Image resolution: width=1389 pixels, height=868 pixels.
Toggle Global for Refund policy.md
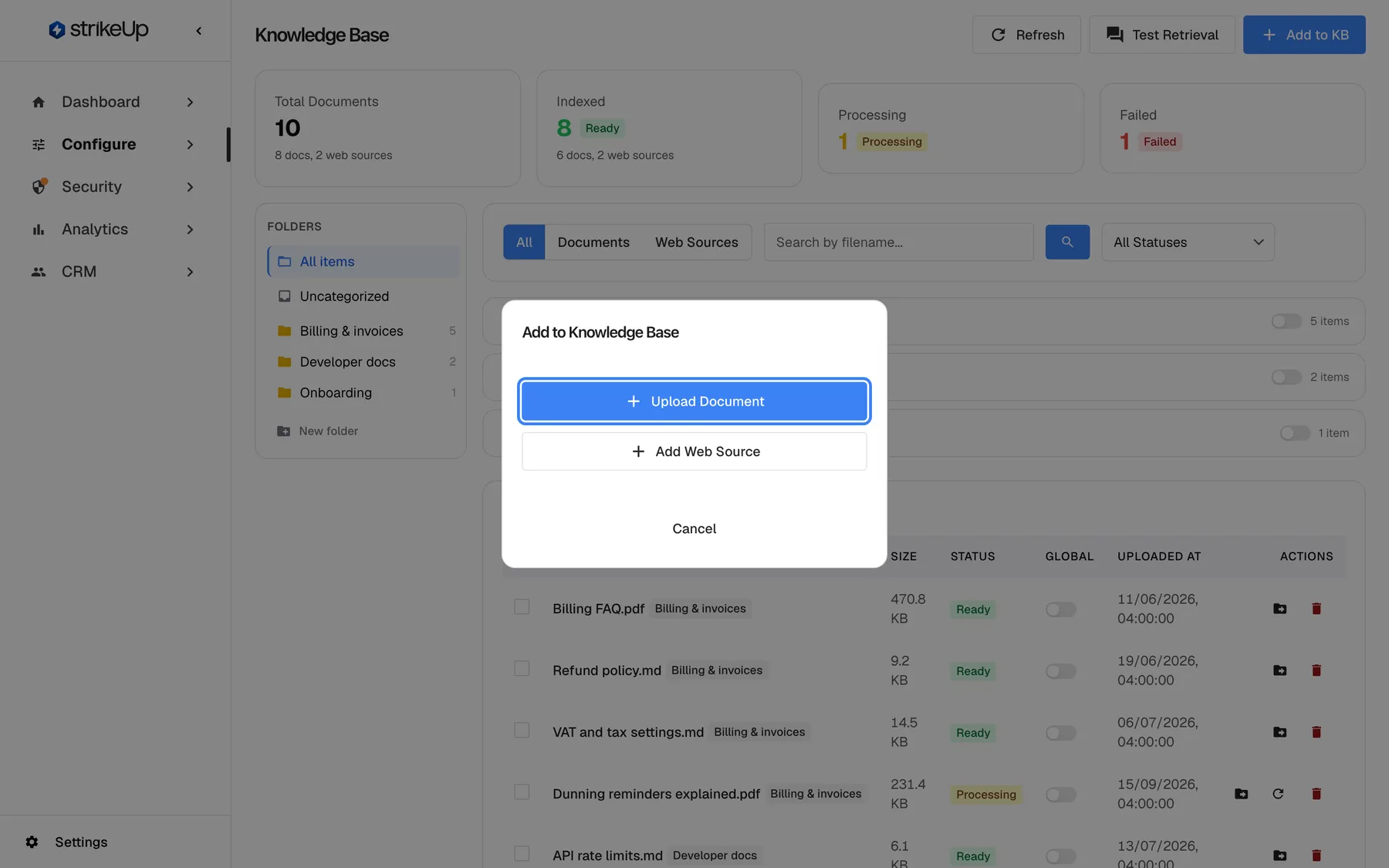tap(1061, 671)
